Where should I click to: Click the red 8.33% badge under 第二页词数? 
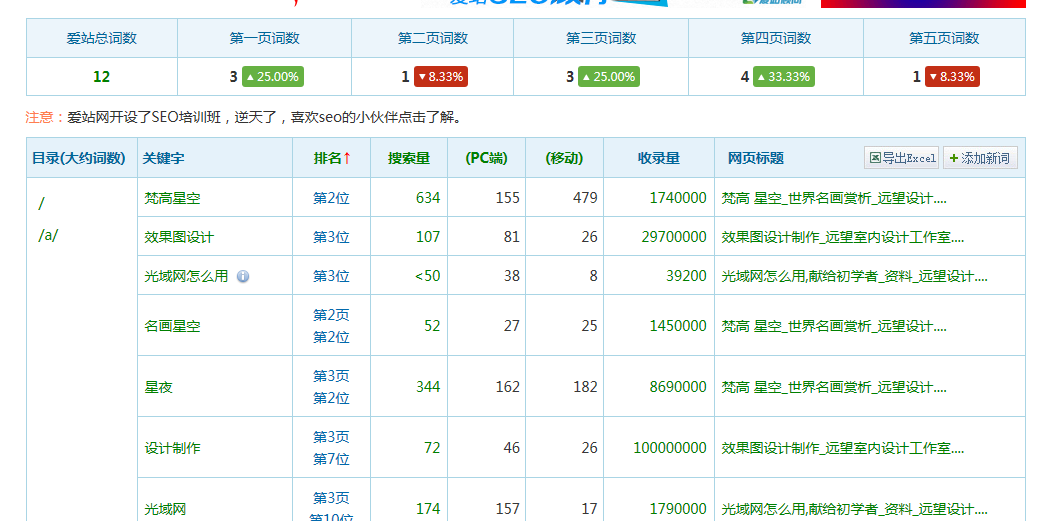441,76
